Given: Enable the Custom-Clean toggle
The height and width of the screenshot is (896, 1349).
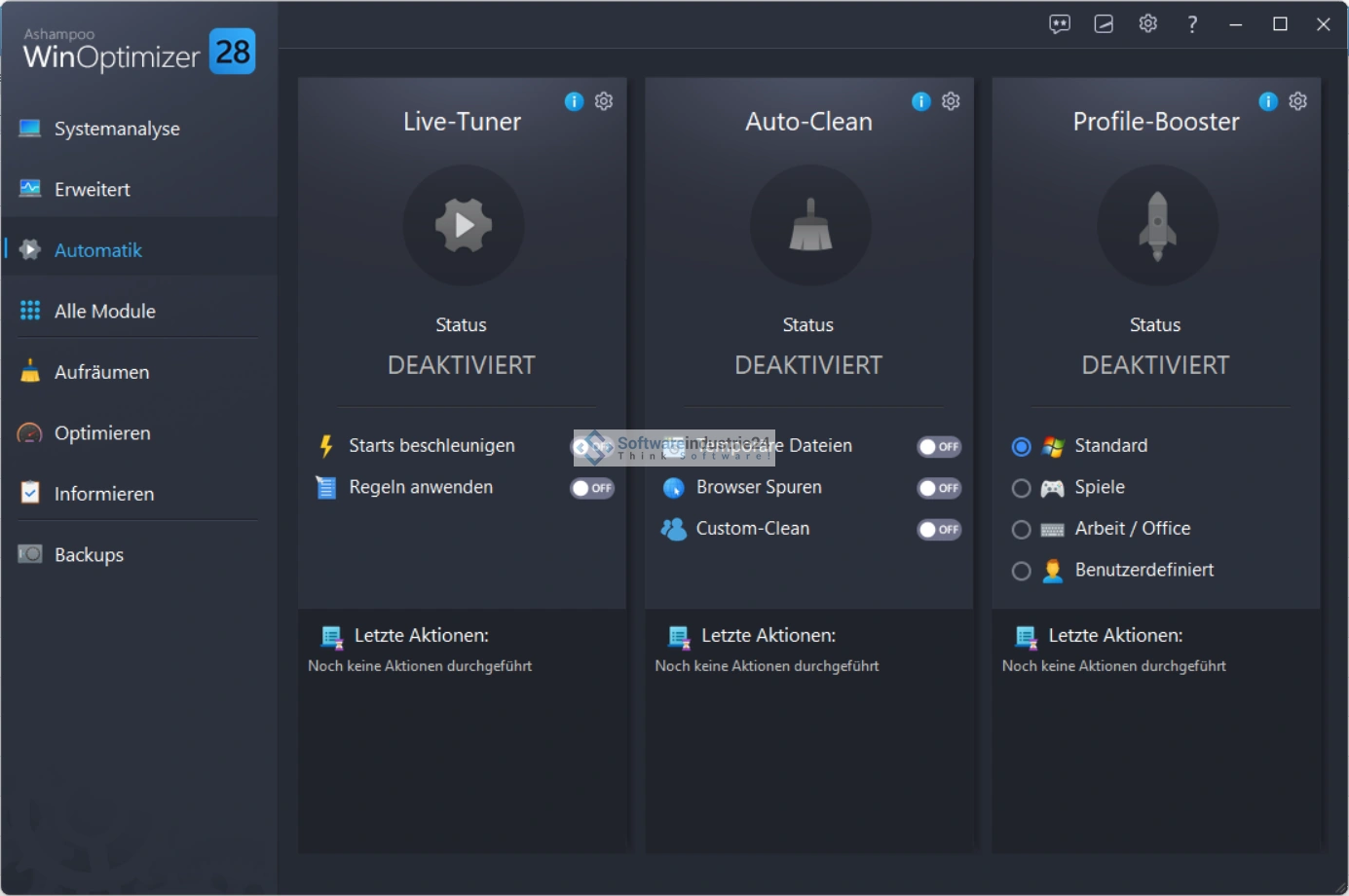Looking at the screenshot, I should (x=939, y=529).
